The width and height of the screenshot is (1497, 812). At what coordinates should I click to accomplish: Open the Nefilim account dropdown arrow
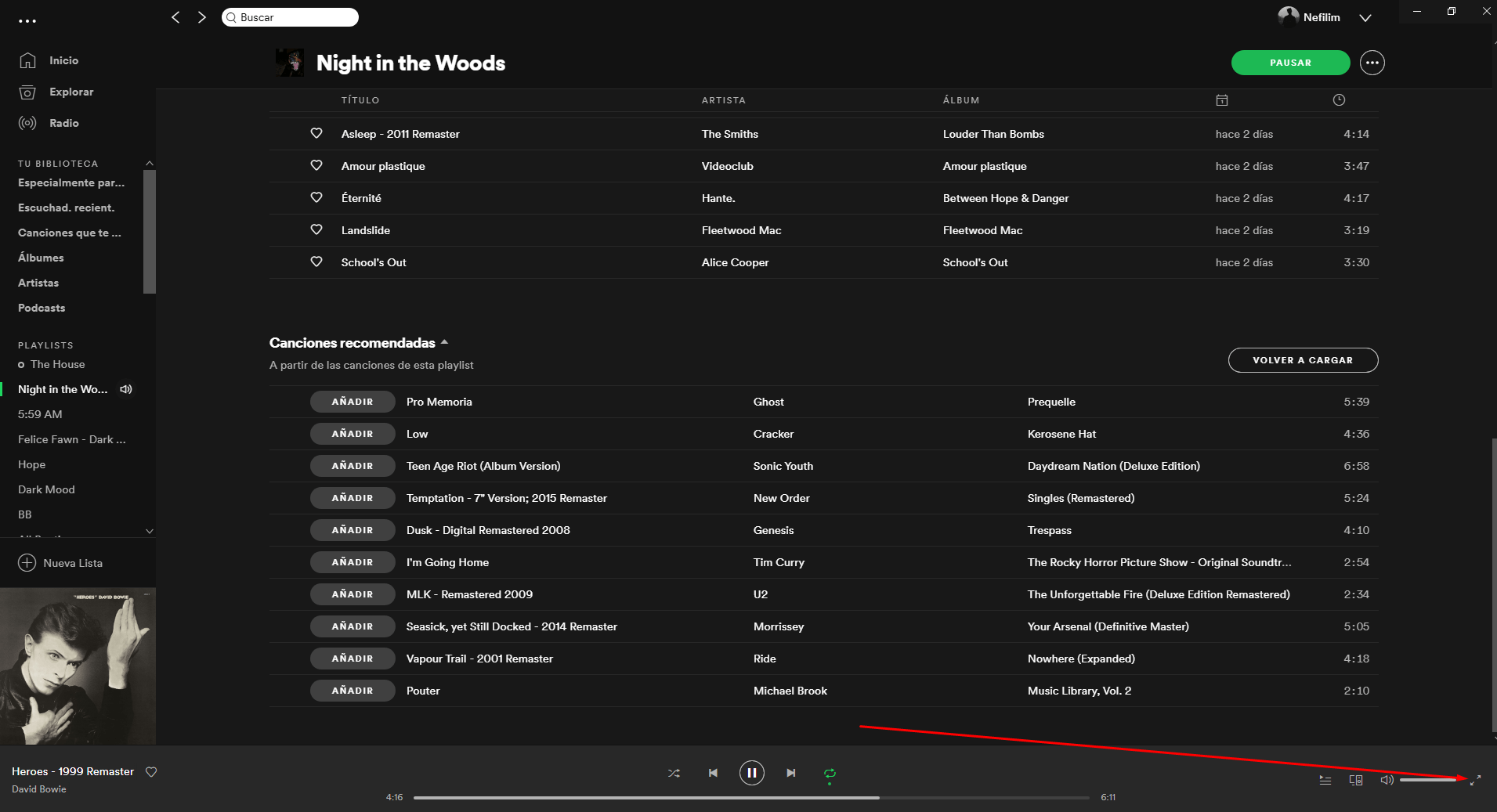tap(1365, 18)
